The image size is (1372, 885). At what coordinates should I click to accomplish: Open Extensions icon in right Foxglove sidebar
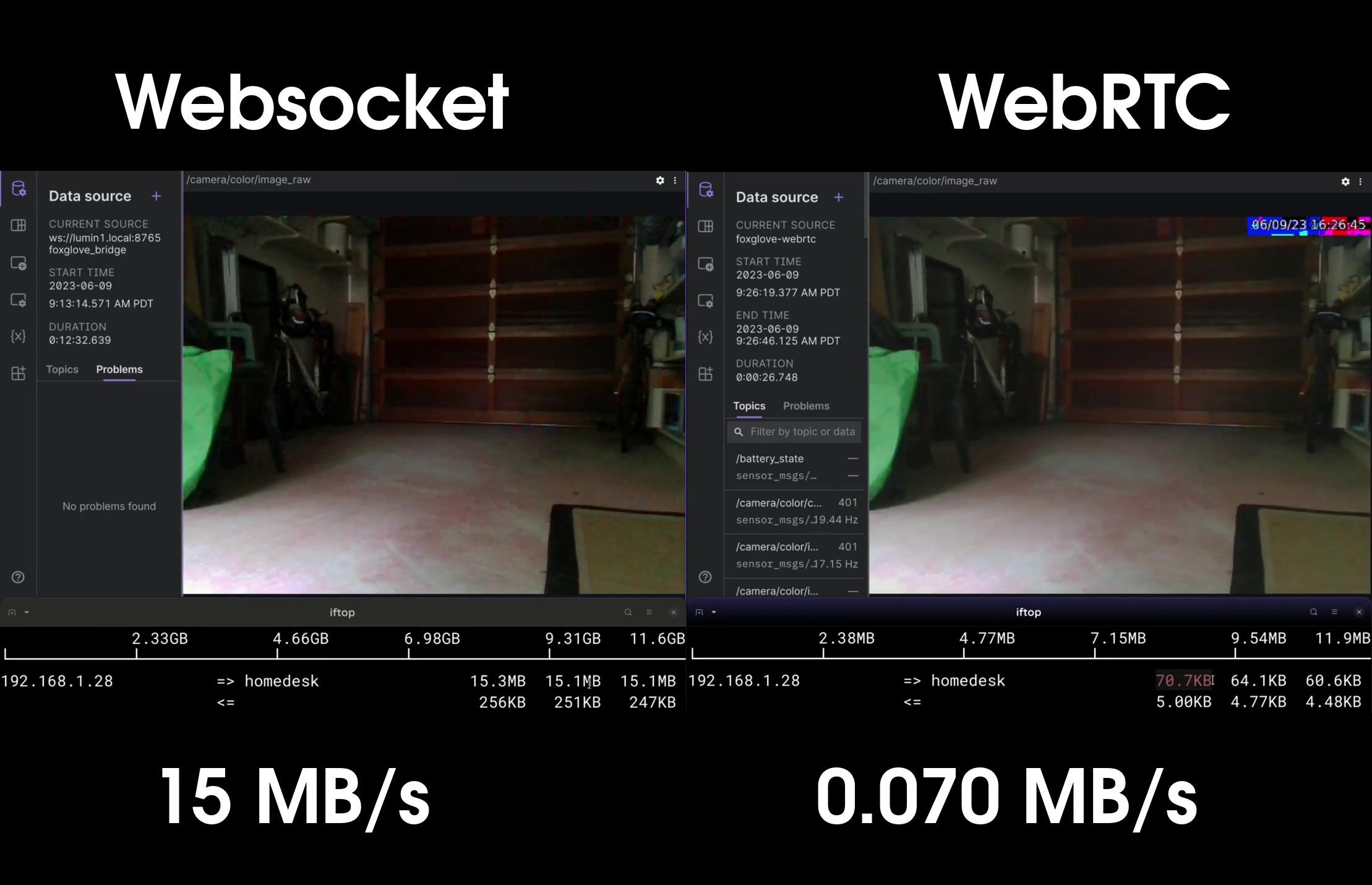pos(705,374)
